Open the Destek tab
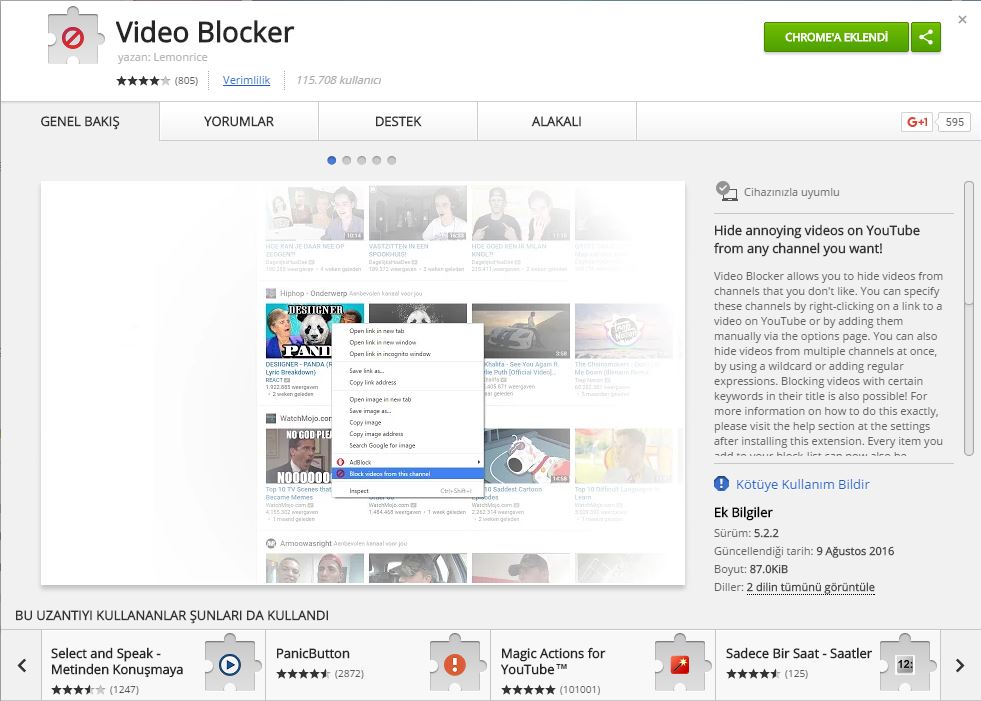The height and width of the screenshot is (701, 981). [x=398, y=121]
